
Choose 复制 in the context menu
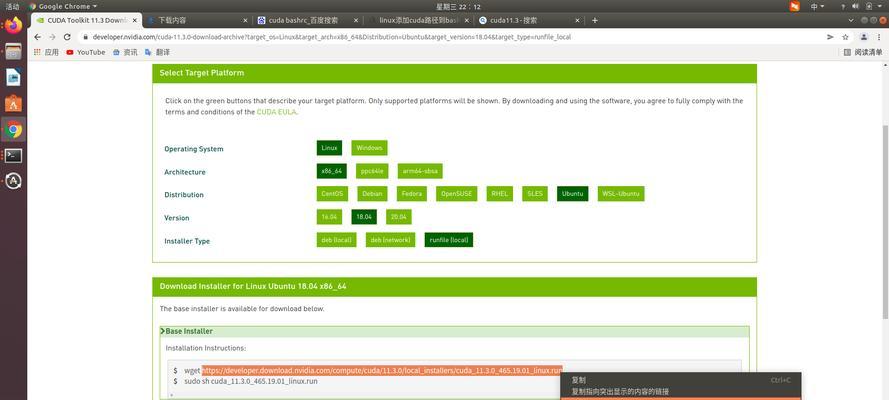point(680,380)
